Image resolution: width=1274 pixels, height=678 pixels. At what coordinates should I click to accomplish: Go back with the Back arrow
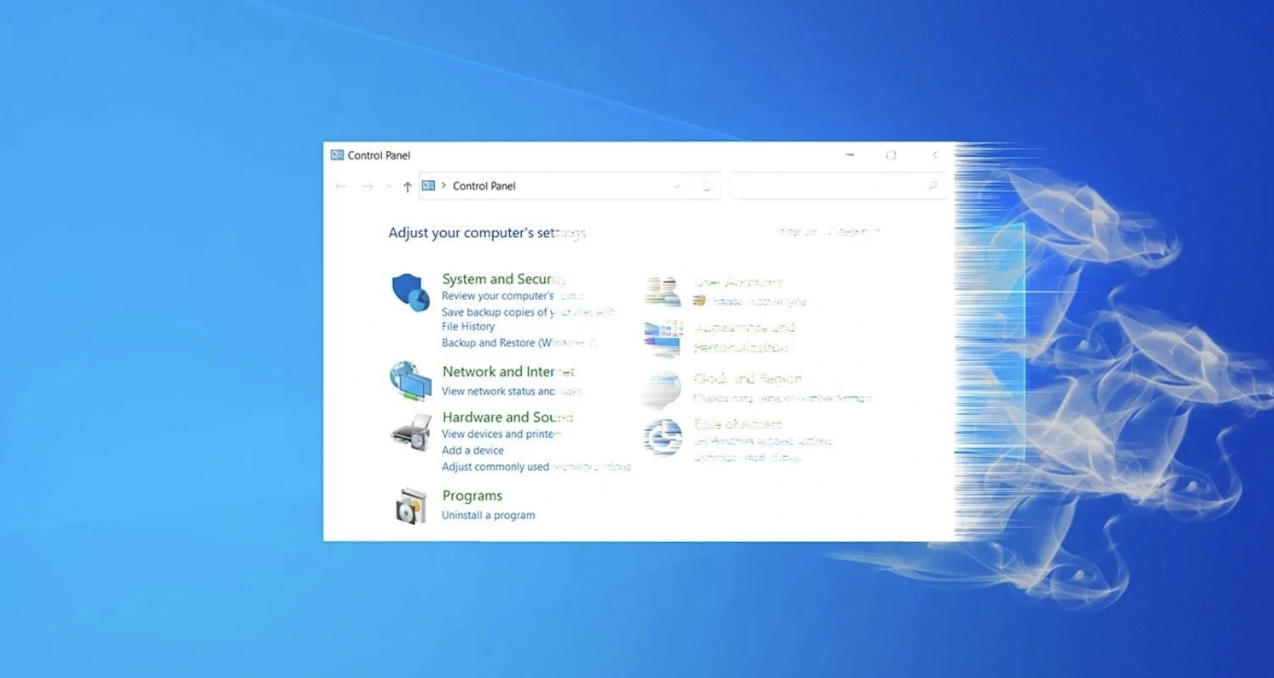tap(341, 186)
